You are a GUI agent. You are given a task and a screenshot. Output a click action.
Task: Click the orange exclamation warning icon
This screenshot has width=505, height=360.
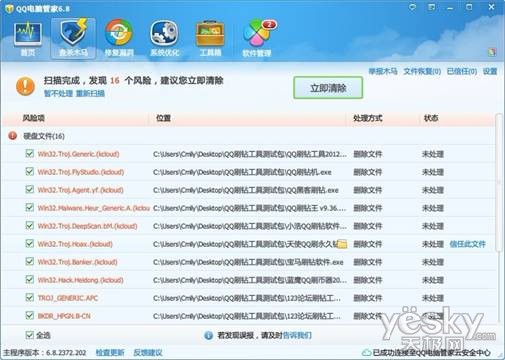coord(25,86)
